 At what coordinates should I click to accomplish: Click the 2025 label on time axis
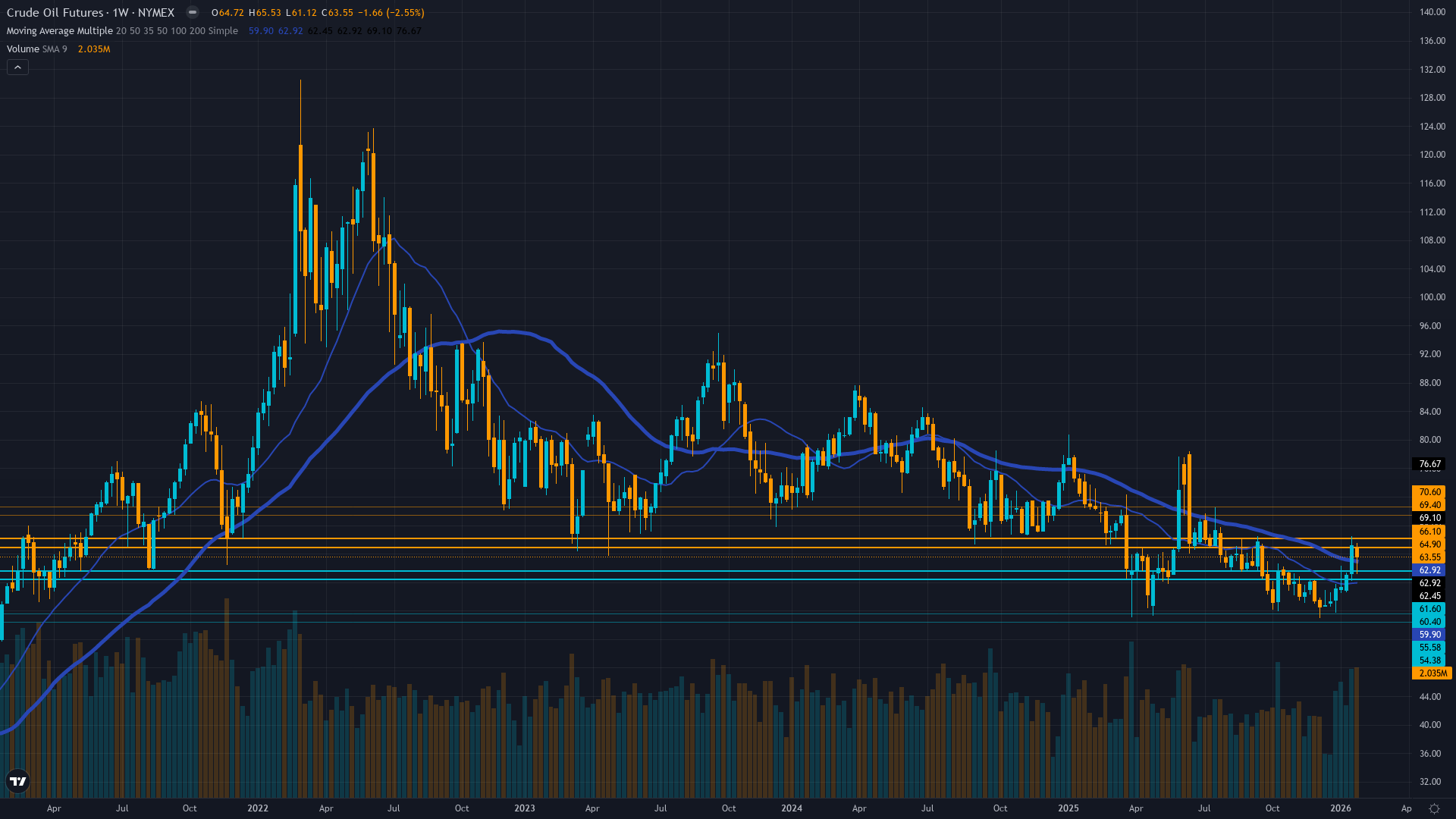[x=1068, y=808]
